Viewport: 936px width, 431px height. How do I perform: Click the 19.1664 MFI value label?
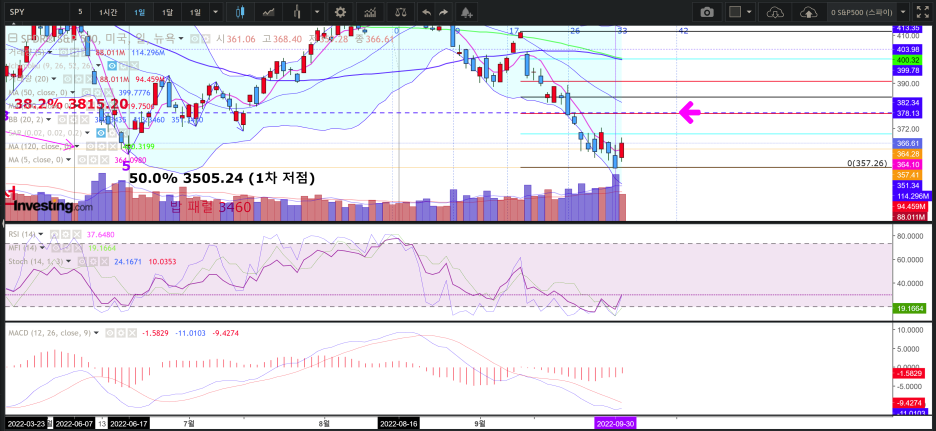[x=908, y=309]
